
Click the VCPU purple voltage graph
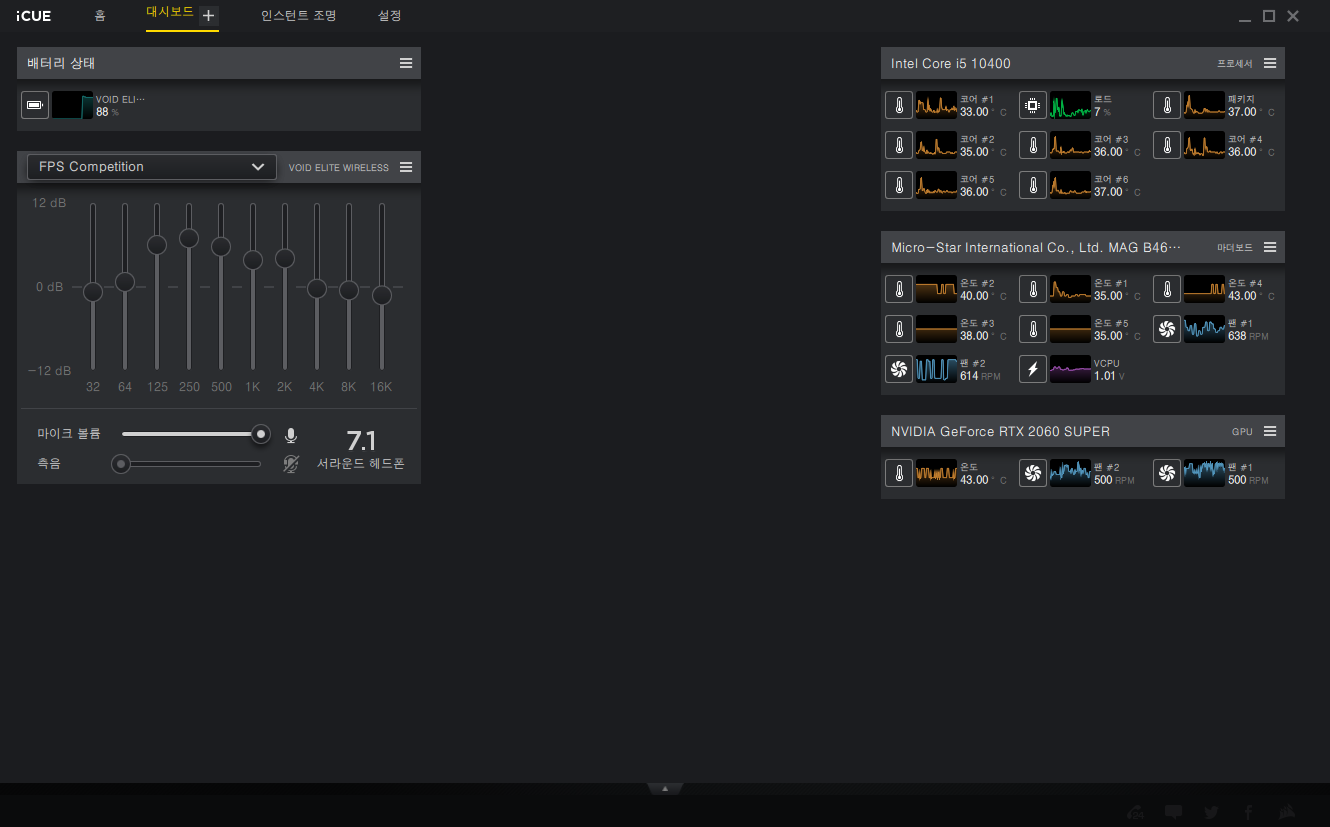point(1070,369)
